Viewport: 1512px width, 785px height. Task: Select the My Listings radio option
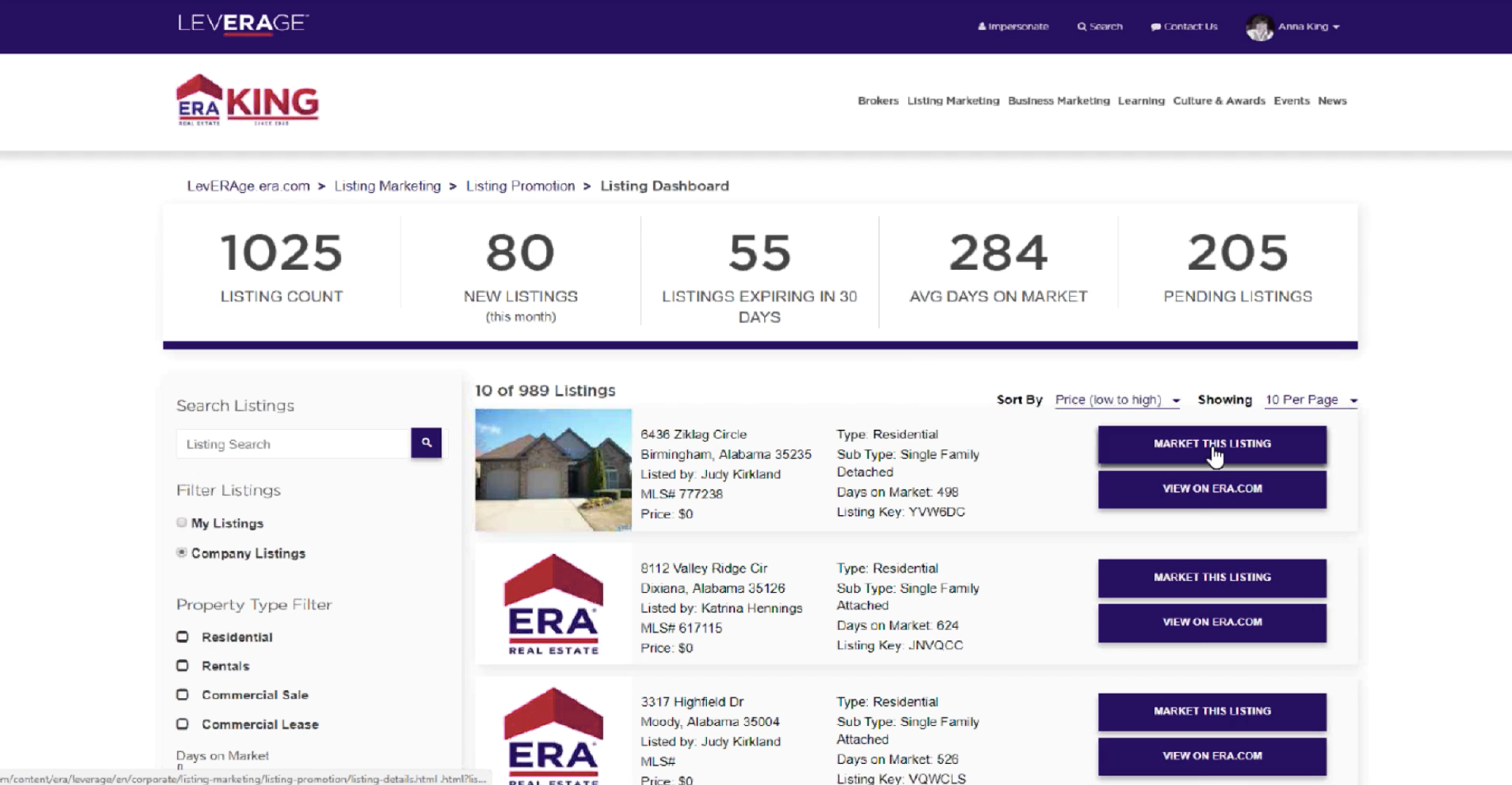182,523
